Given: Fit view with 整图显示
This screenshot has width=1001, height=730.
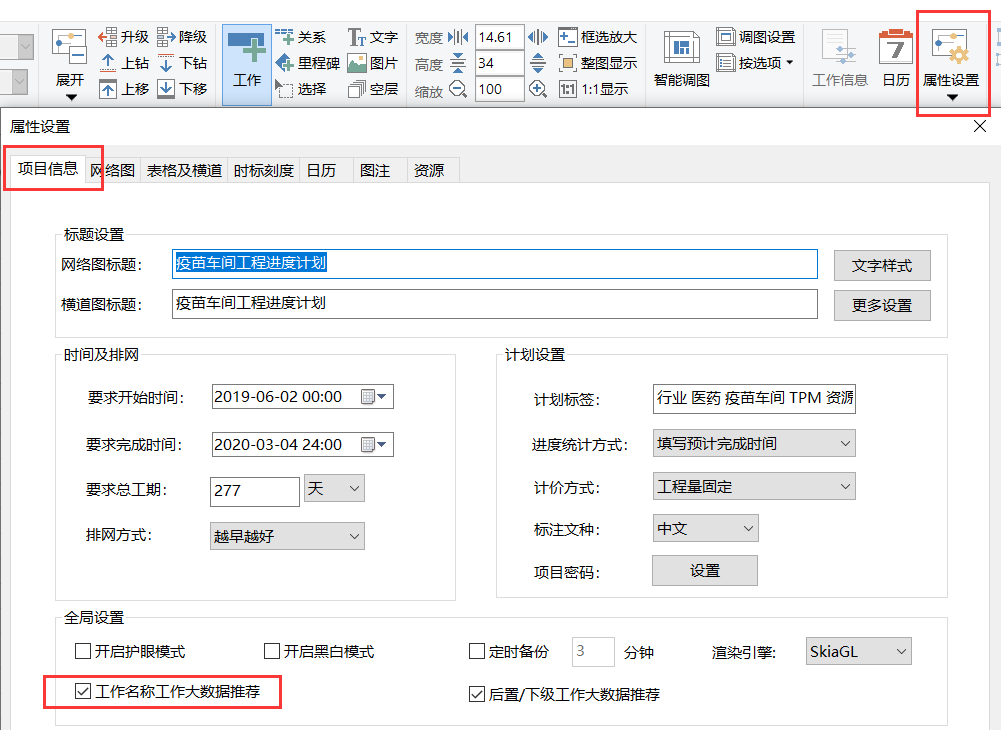Looking at the screenshot, I should click(598, 63).
